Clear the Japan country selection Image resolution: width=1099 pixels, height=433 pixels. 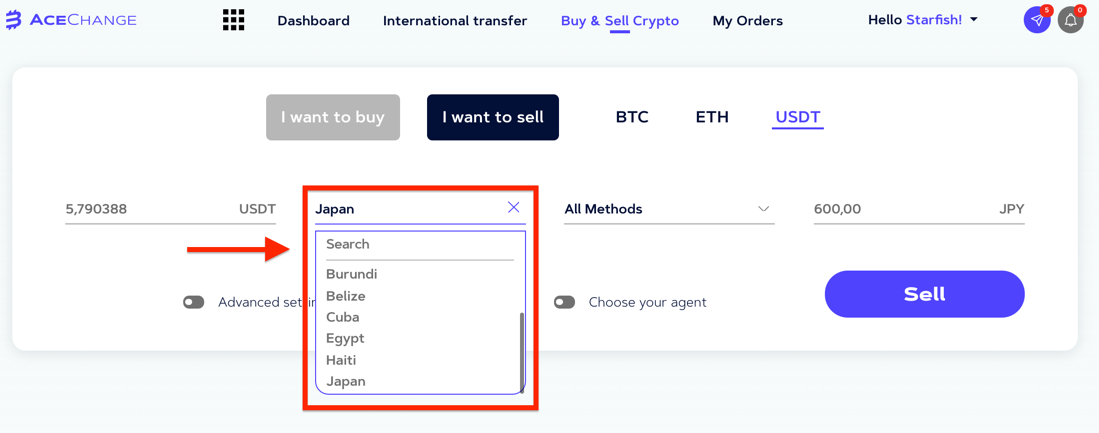[x=514, y=207]
